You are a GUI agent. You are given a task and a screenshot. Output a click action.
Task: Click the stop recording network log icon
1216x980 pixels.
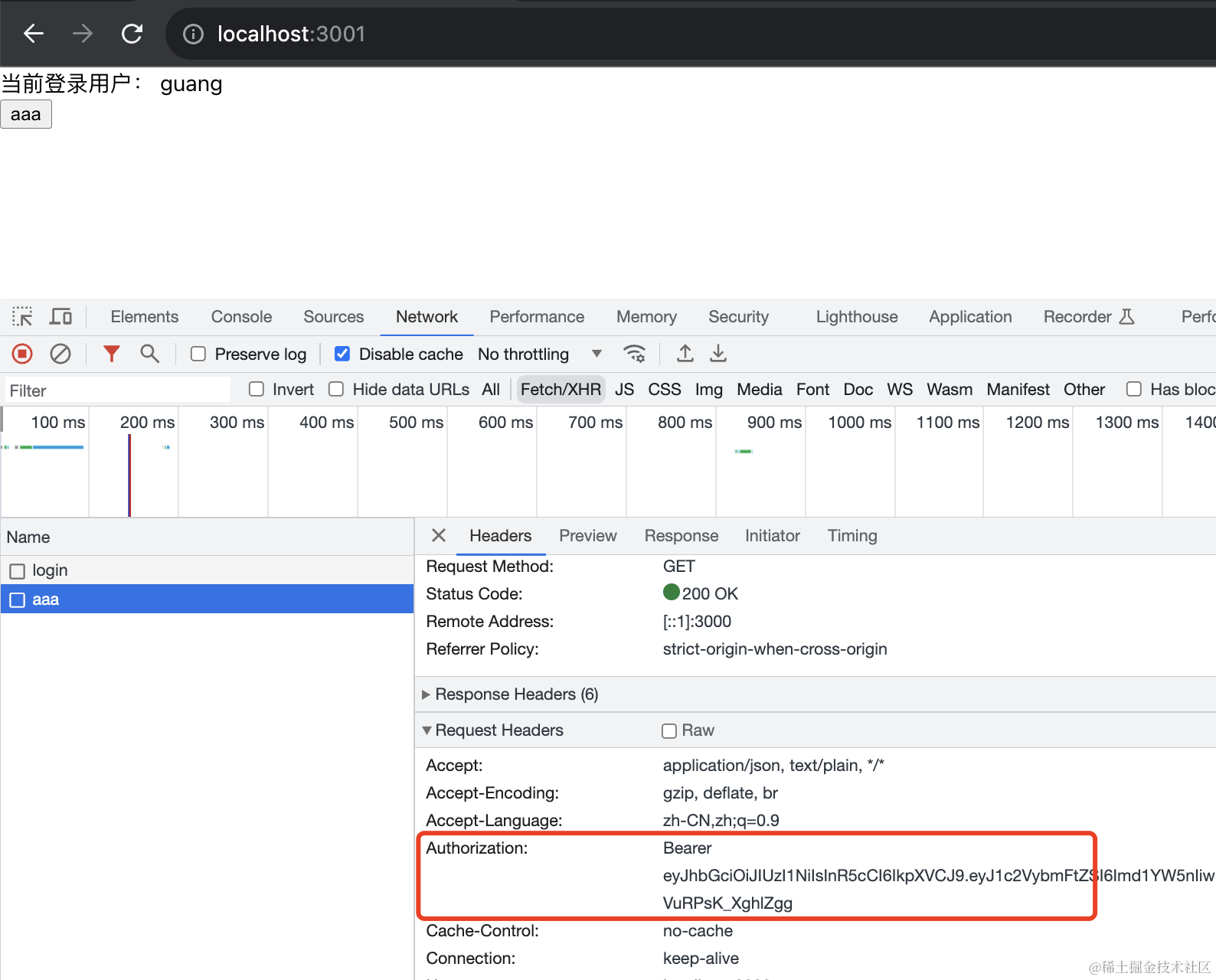22,354
